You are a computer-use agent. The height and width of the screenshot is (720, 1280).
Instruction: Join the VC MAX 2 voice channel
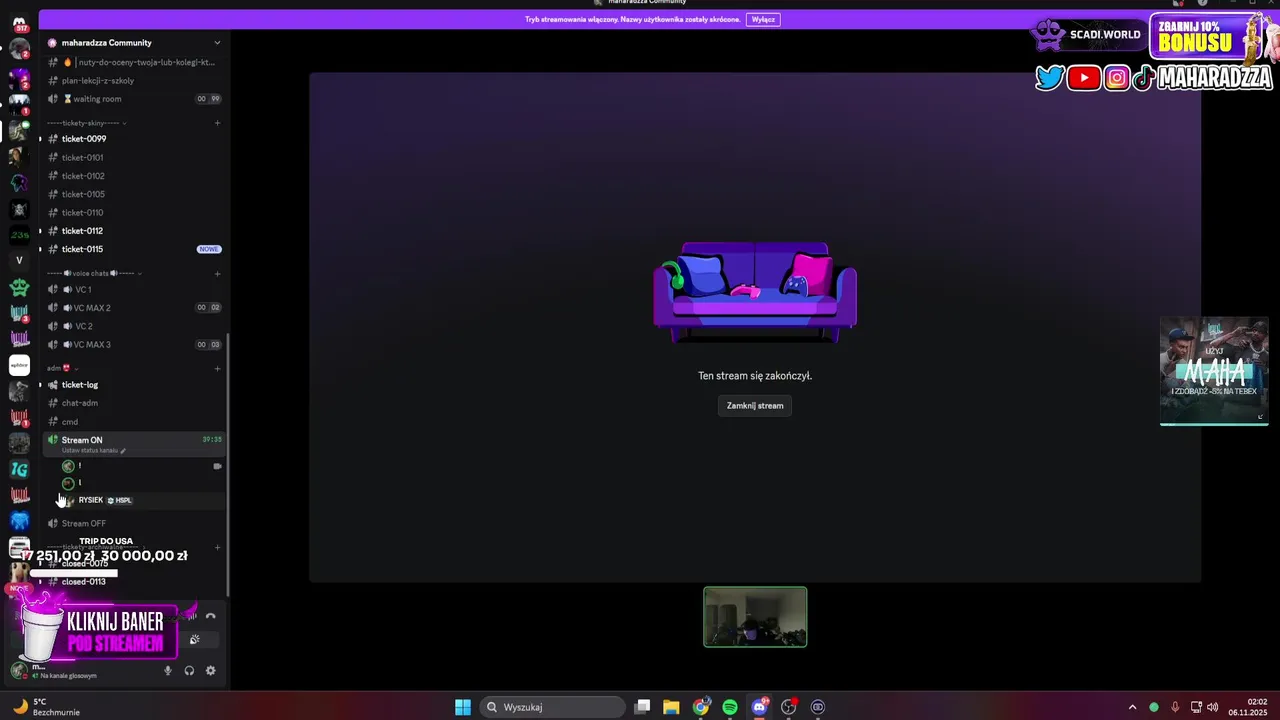coord(134,308)
